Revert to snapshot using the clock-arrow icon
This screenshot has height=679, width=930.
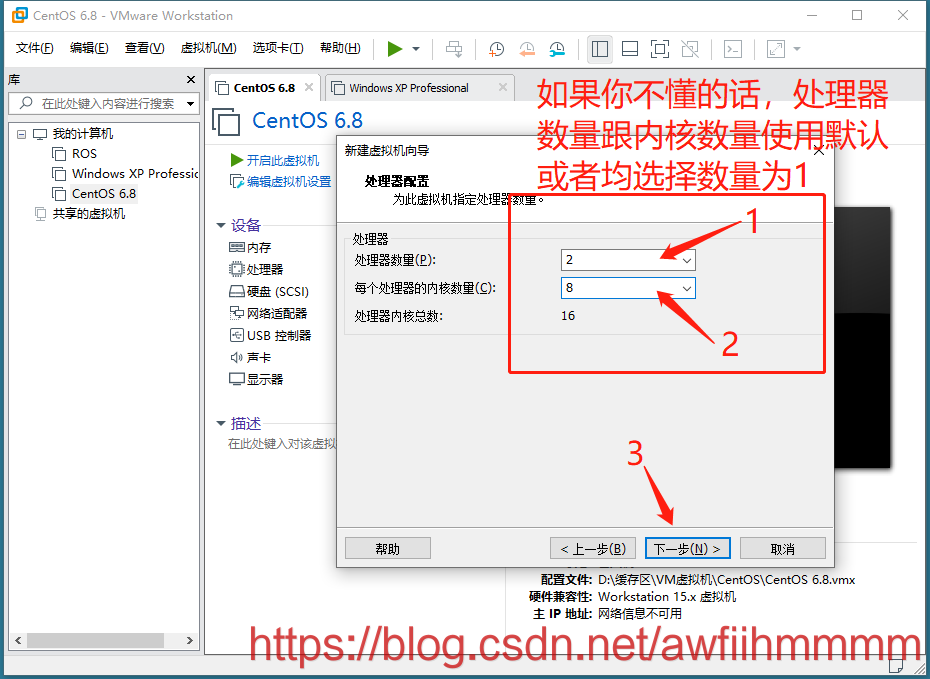click(527, 49)
